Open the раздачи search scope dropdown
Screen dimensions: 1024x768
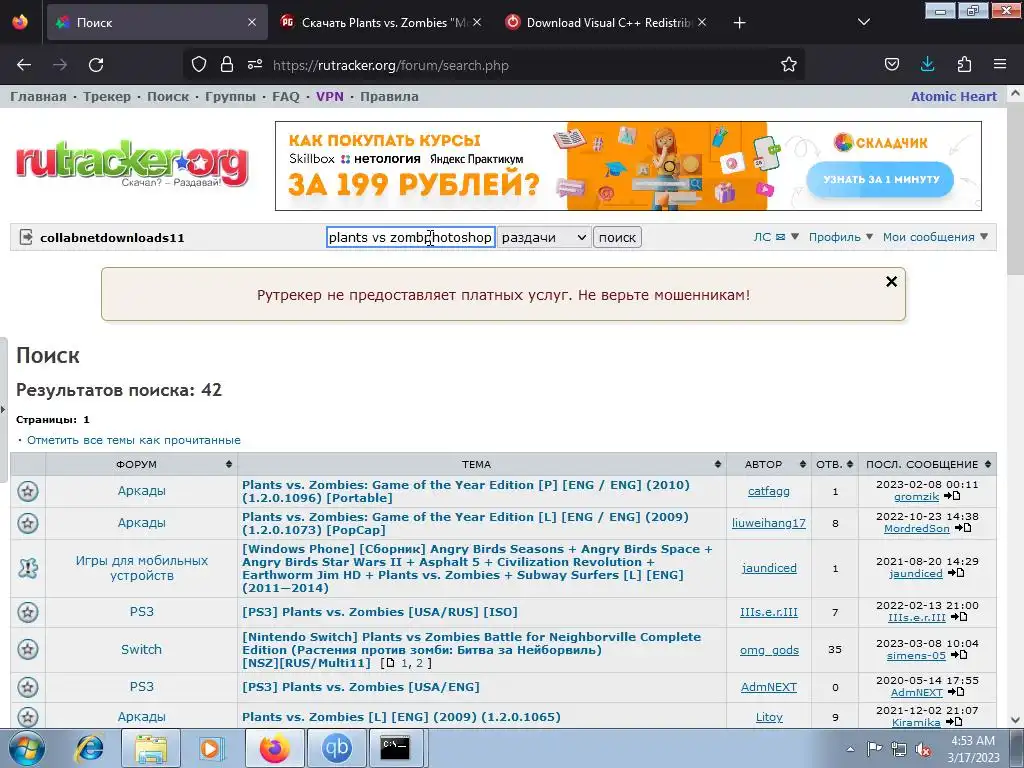[x=544, y=237]
